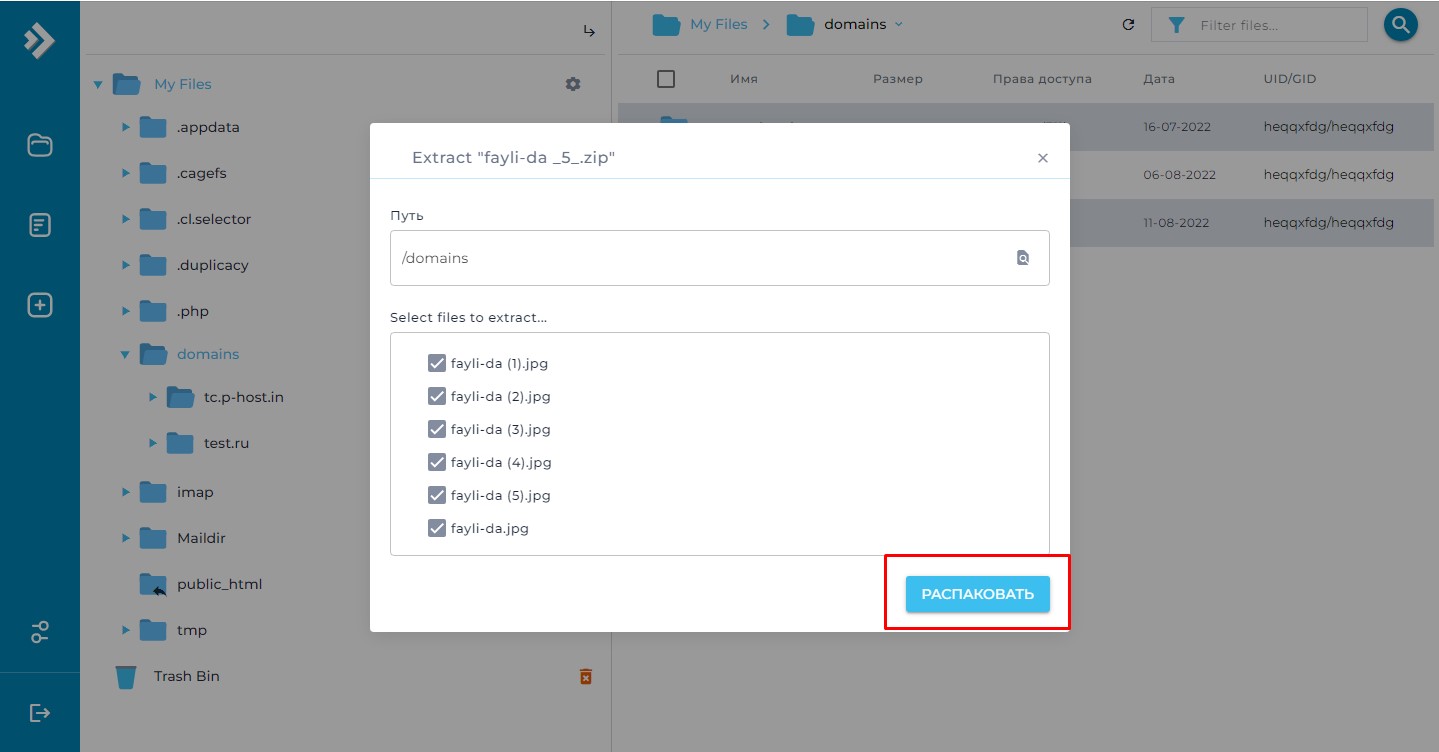The image size is (1439, 752).
Task: Sort by the Размер column header
Action: [898, 79]
